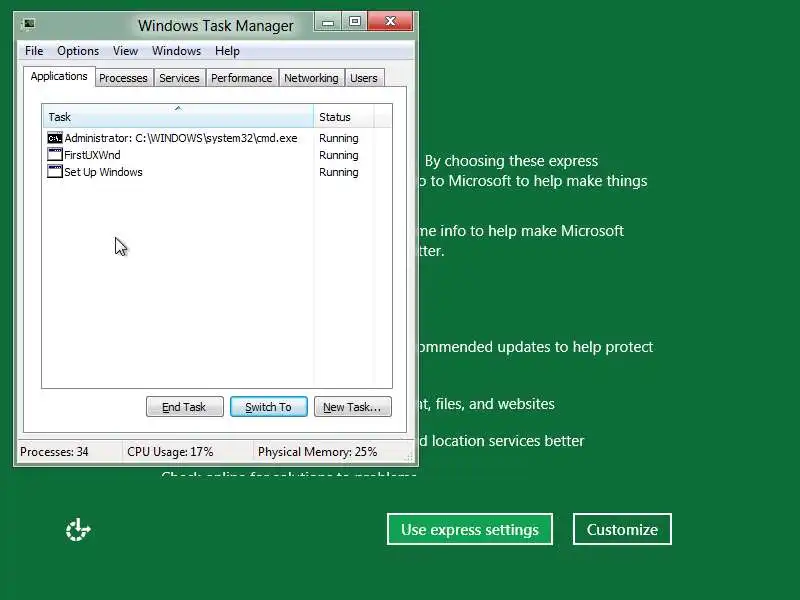Open the View menu
The height and width of the screenshot is (600, 800).
tap(126, 51)
